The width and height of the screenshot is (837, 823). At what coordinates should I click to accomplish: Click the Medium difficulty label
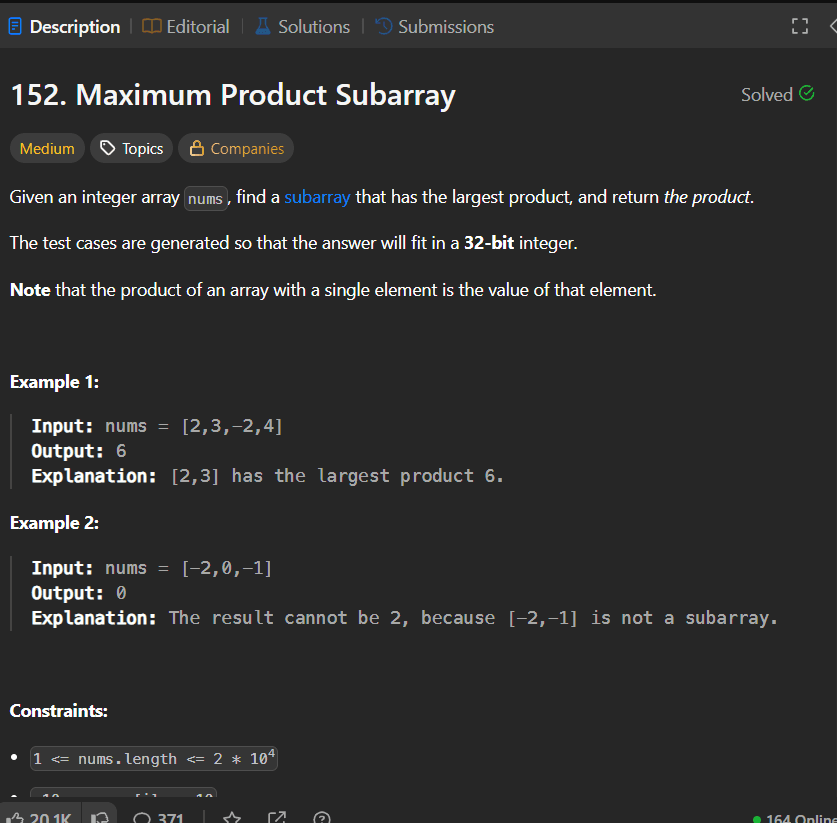pos(46,148)
